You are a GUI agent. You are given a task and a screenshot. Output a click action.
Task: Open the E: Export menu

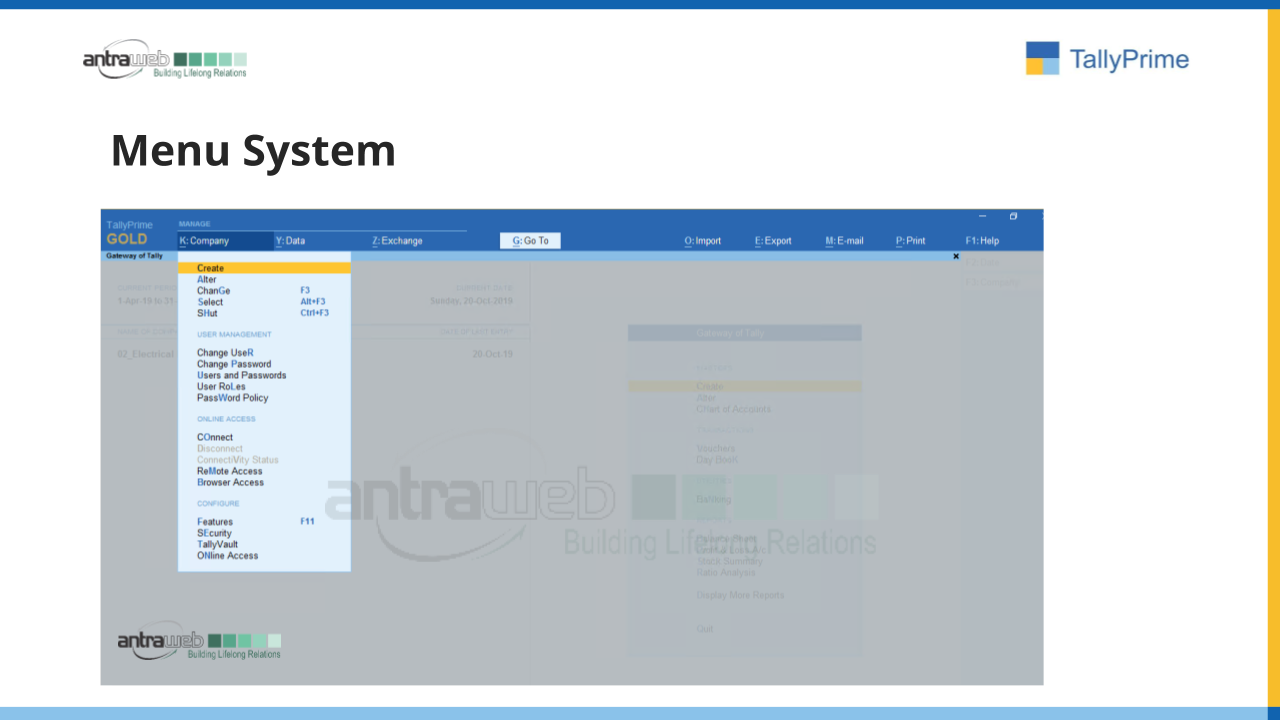point(773,241)
